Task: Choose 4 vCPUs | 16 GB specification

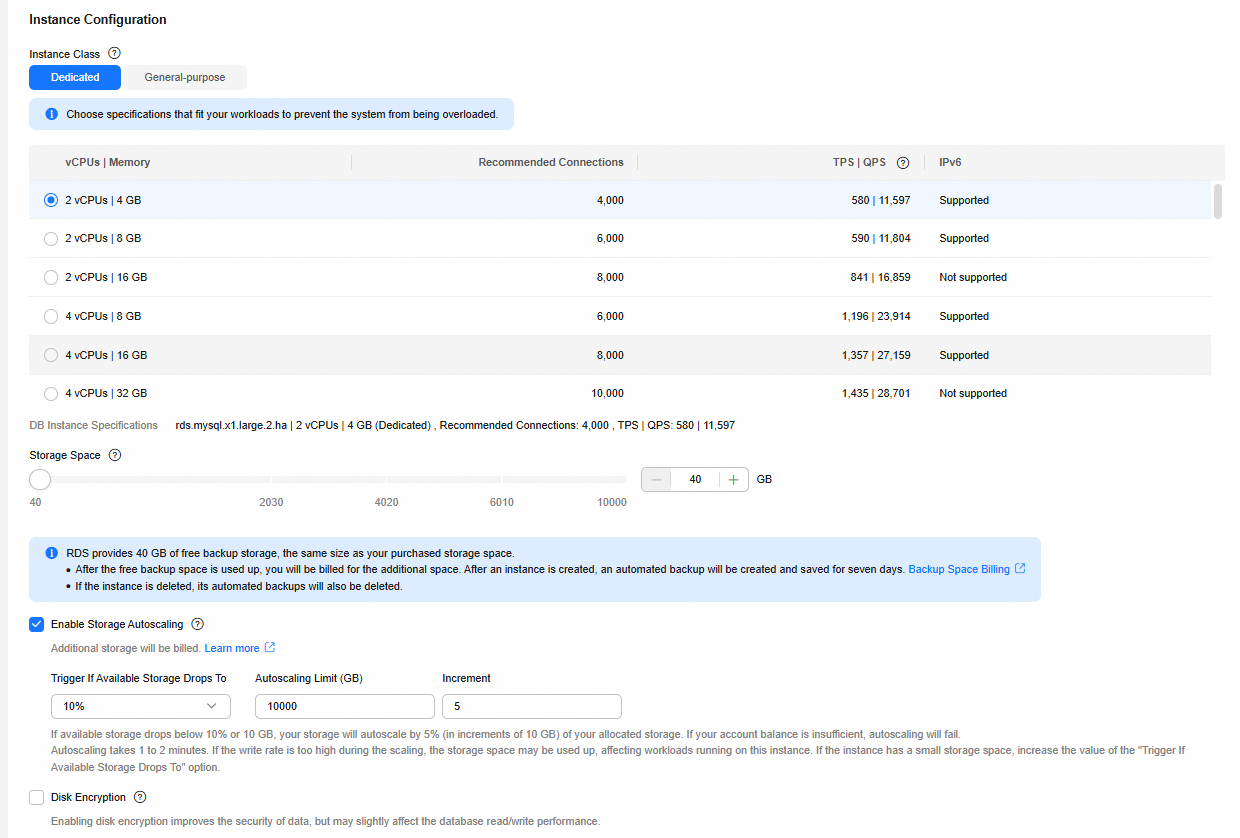Action: pyautogui.click(x=51, y=355)
